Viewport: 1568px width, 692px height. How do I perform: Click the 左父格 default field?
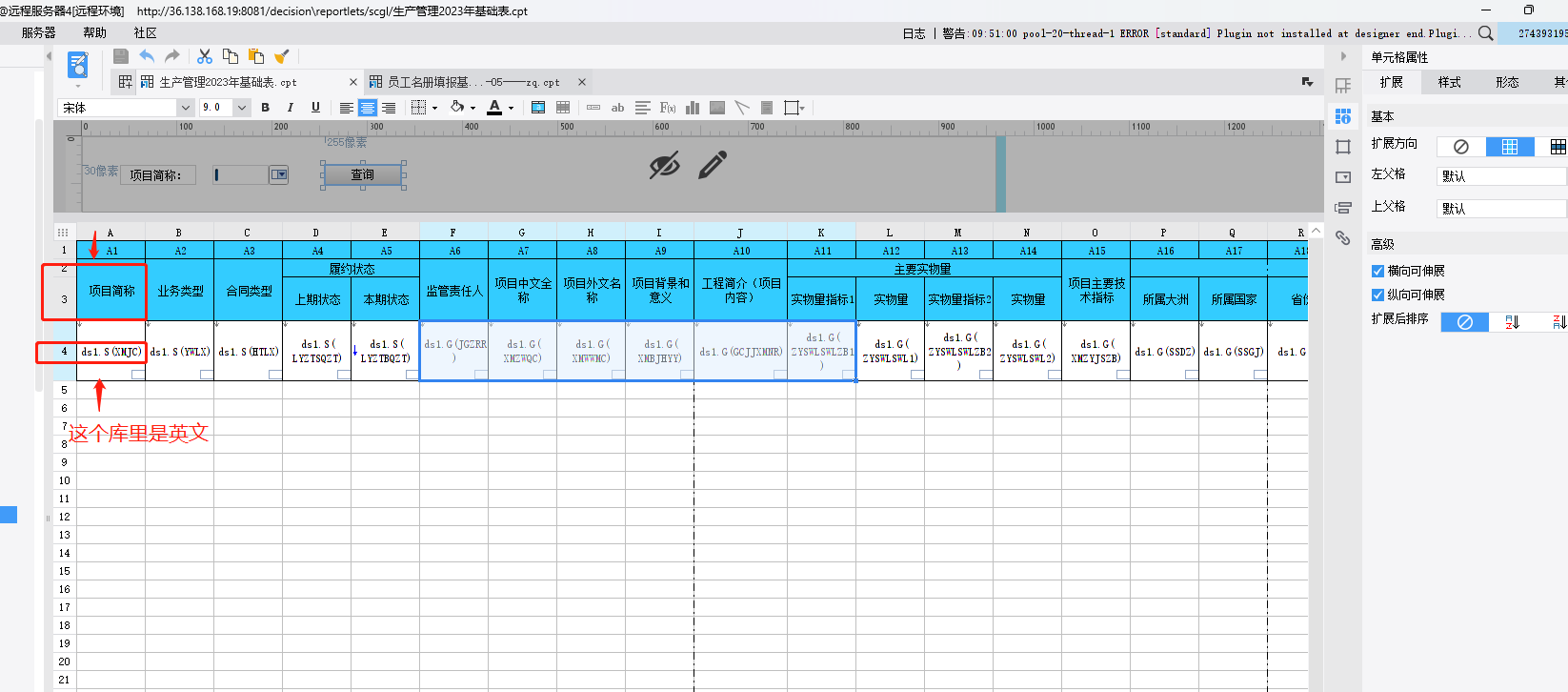pos(1502,176)
